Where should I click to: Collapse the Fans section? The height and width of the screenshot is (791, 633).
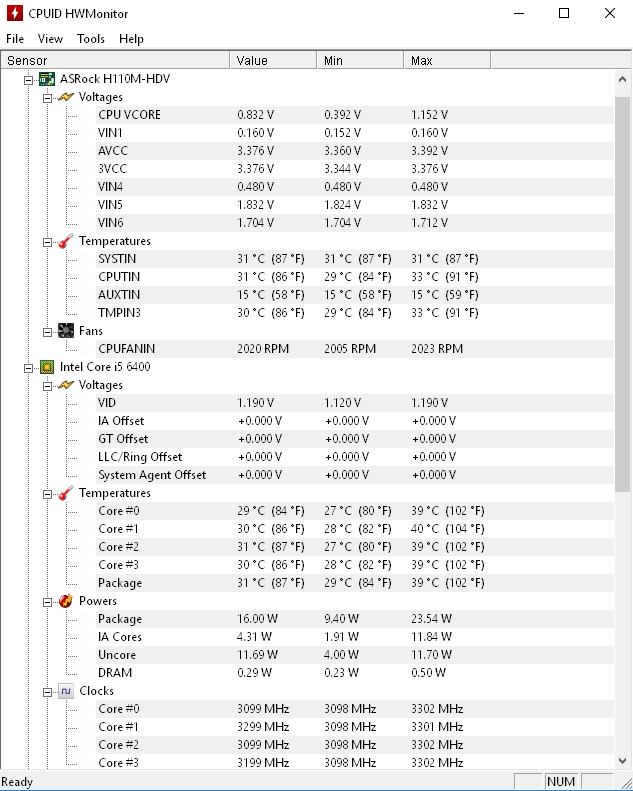pos(47,332)
